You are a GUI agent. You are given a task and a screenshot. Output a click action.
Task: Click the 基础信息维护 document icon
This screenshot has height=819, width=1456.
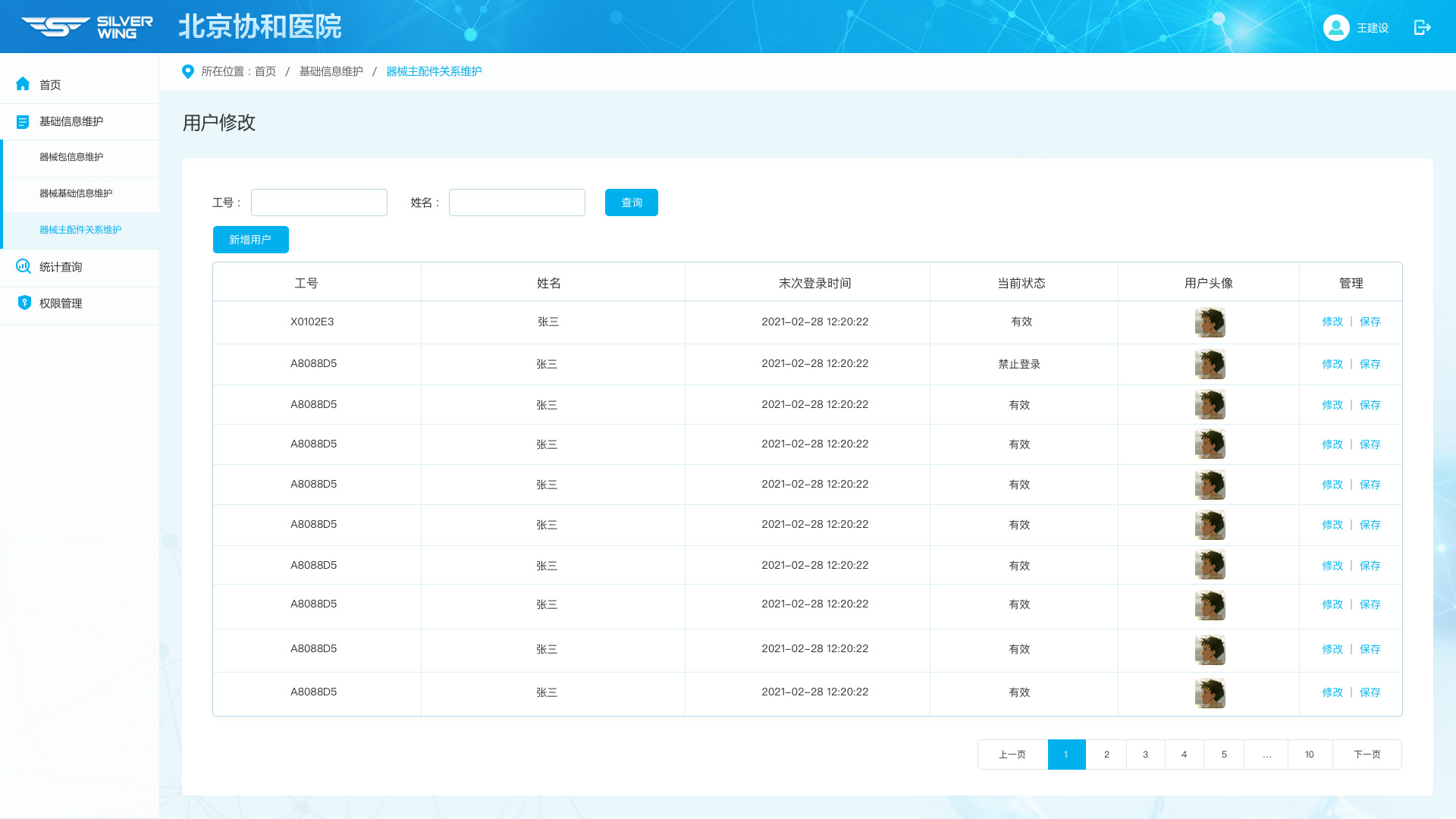(x=23, y=121)
